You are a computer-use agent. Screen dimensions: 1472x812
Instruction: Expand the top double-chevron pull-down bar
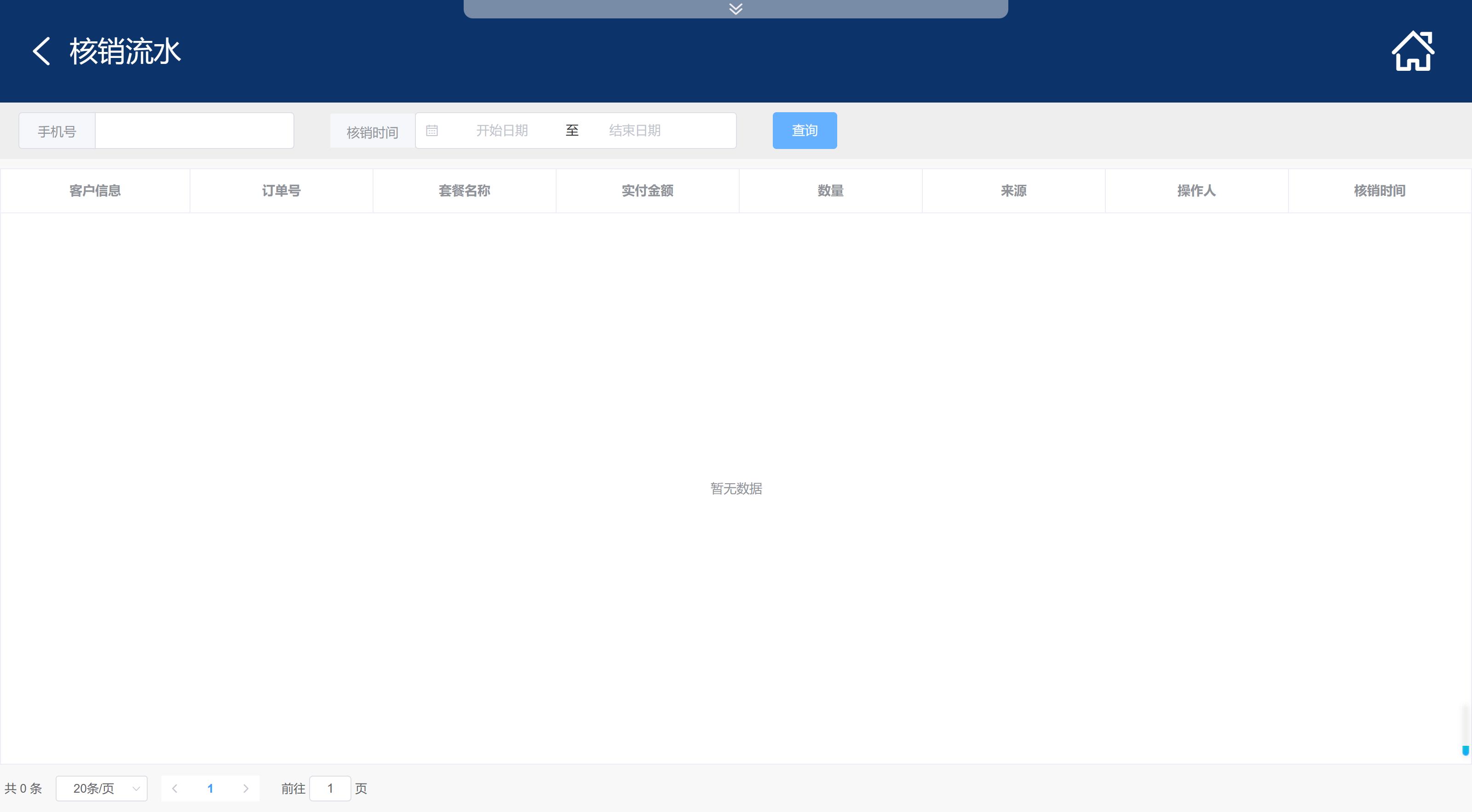(x=736, y=9)
